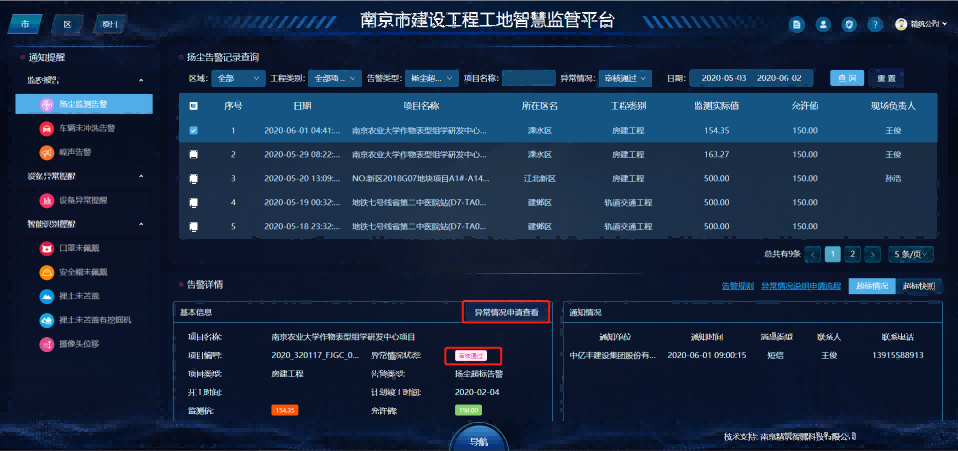The width and height of the screenshot is (958, 451).
Task: Uncheck the checkbox for row 1
Action: (194, 131)
